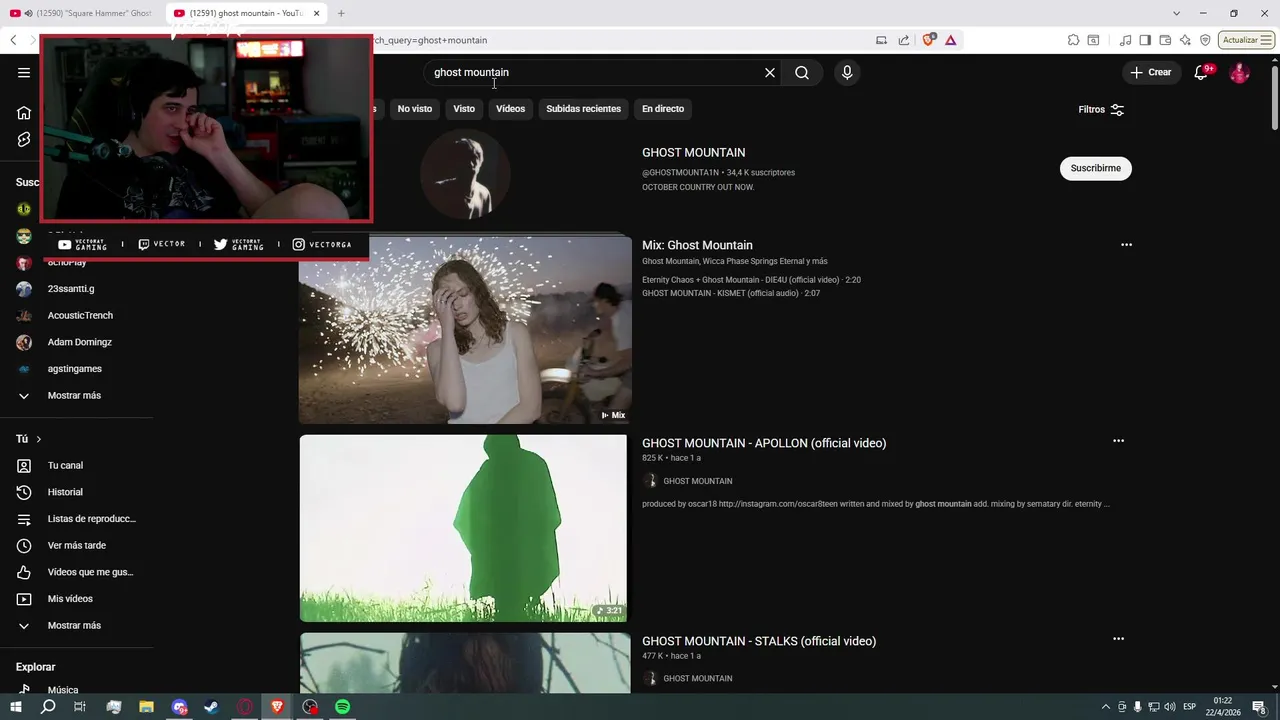Open GHOST MOUNTAIN channel avatar image
Screen dimensions: 1280x720
click(465, 173)
